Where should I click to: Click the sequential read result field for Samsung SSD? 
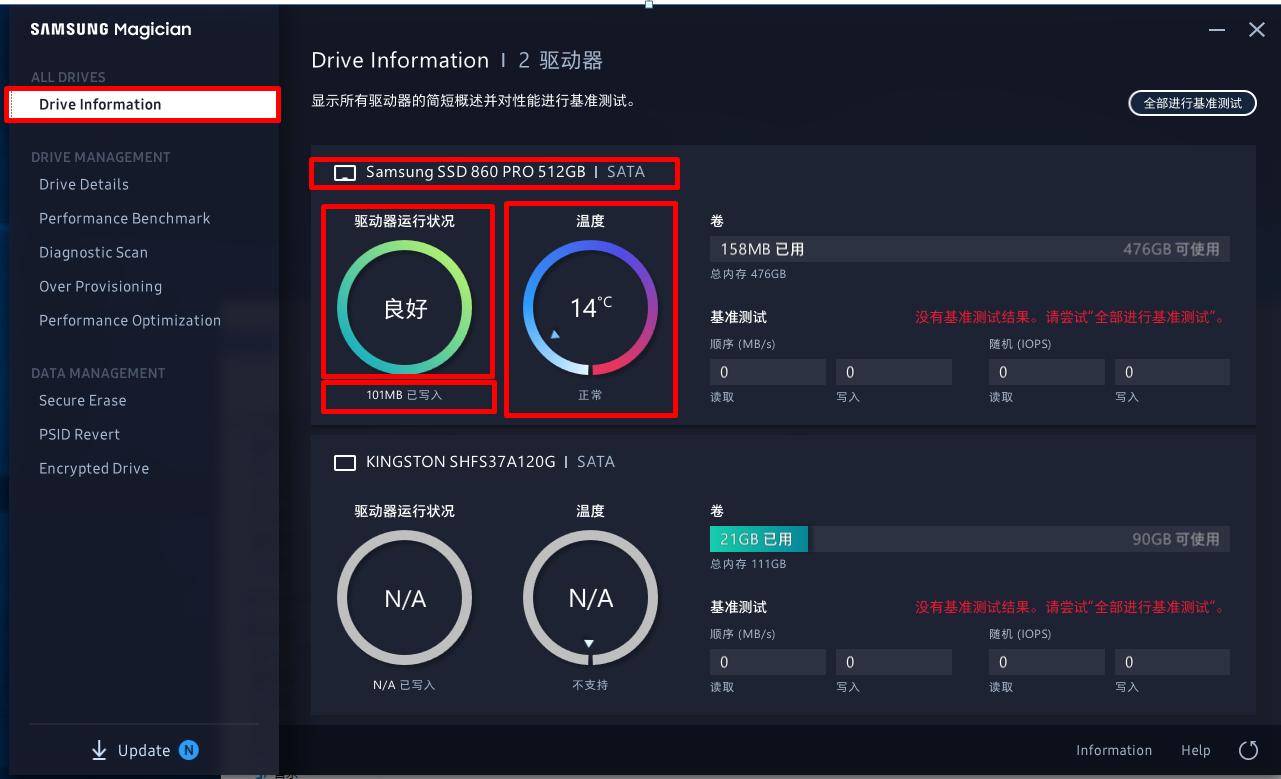768,371
